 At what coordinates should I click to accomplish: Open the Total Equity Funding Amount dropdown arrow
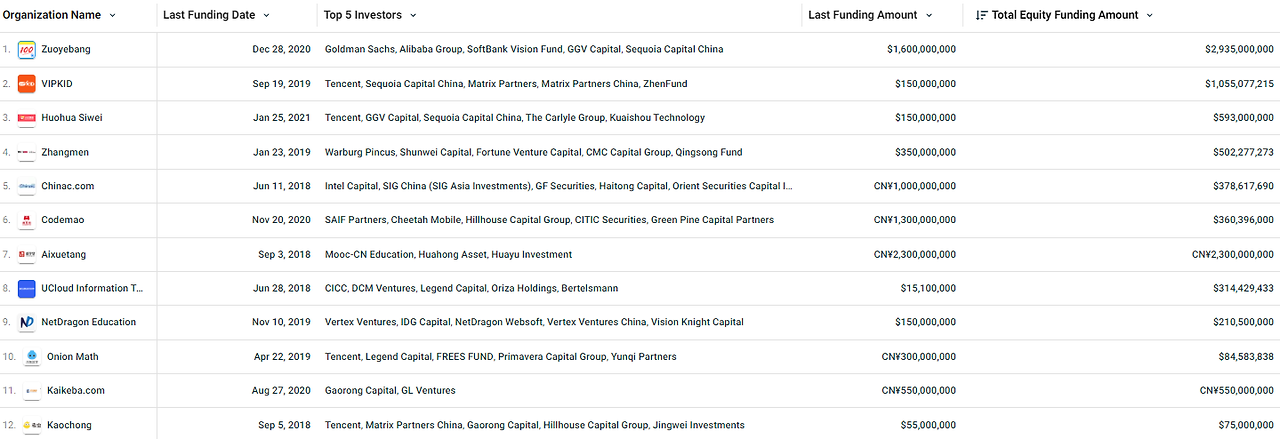[x=1149, y=16]
